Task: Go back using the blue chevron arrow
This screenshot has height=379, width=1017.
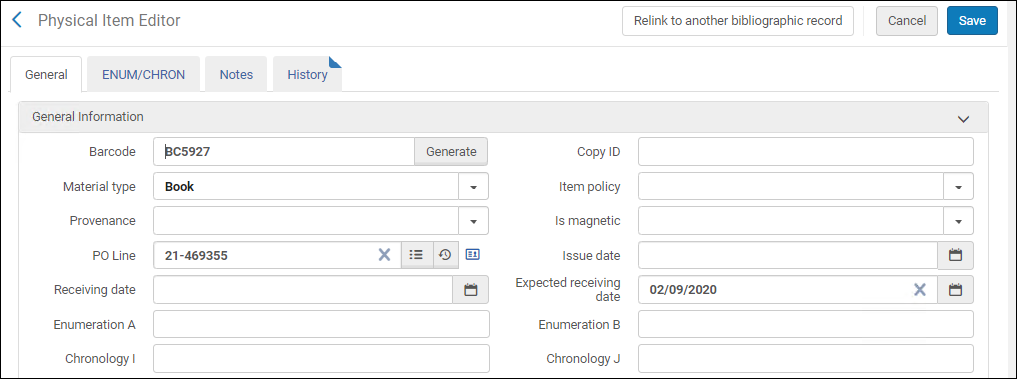Action: pyautogui.click(x=18, y=20)
